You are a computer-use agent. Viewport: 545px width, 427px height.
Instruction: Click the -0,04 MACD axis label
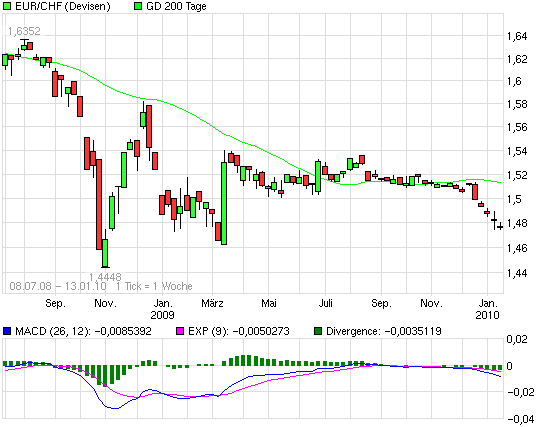tap(521, 419)
